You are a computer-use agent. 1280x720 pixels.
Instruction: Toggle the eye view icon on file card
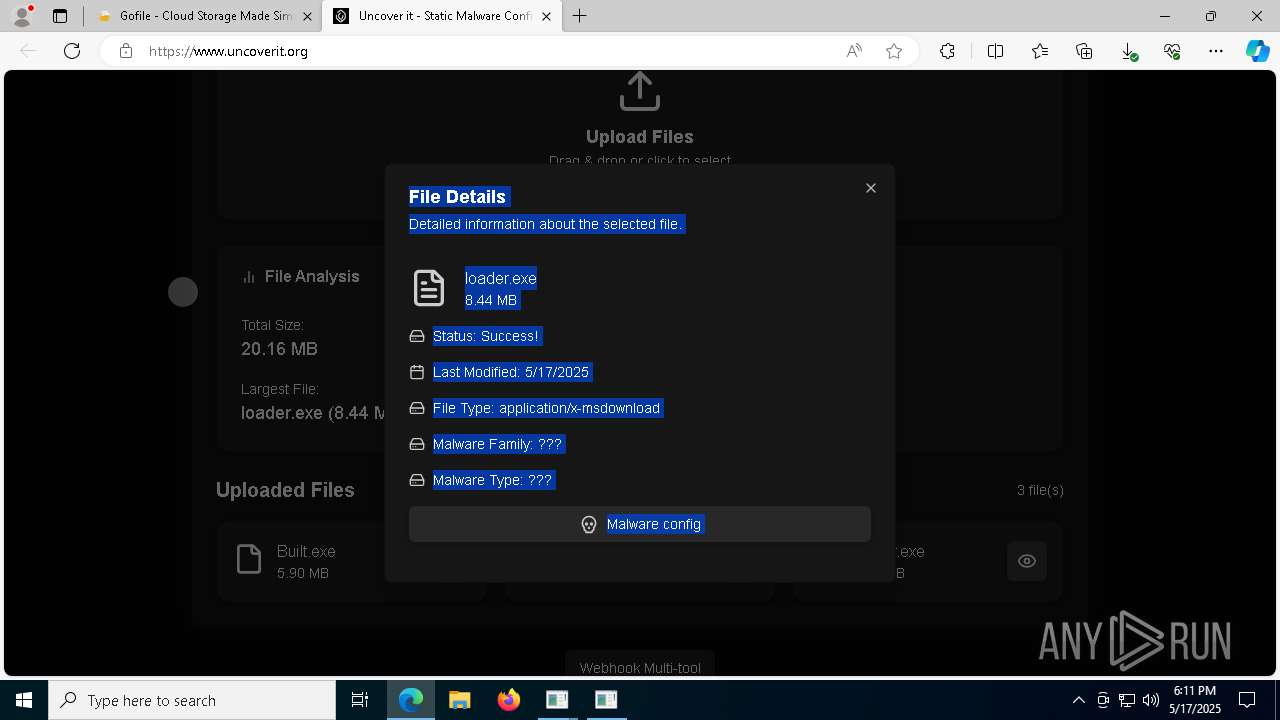coord(1027,561)
